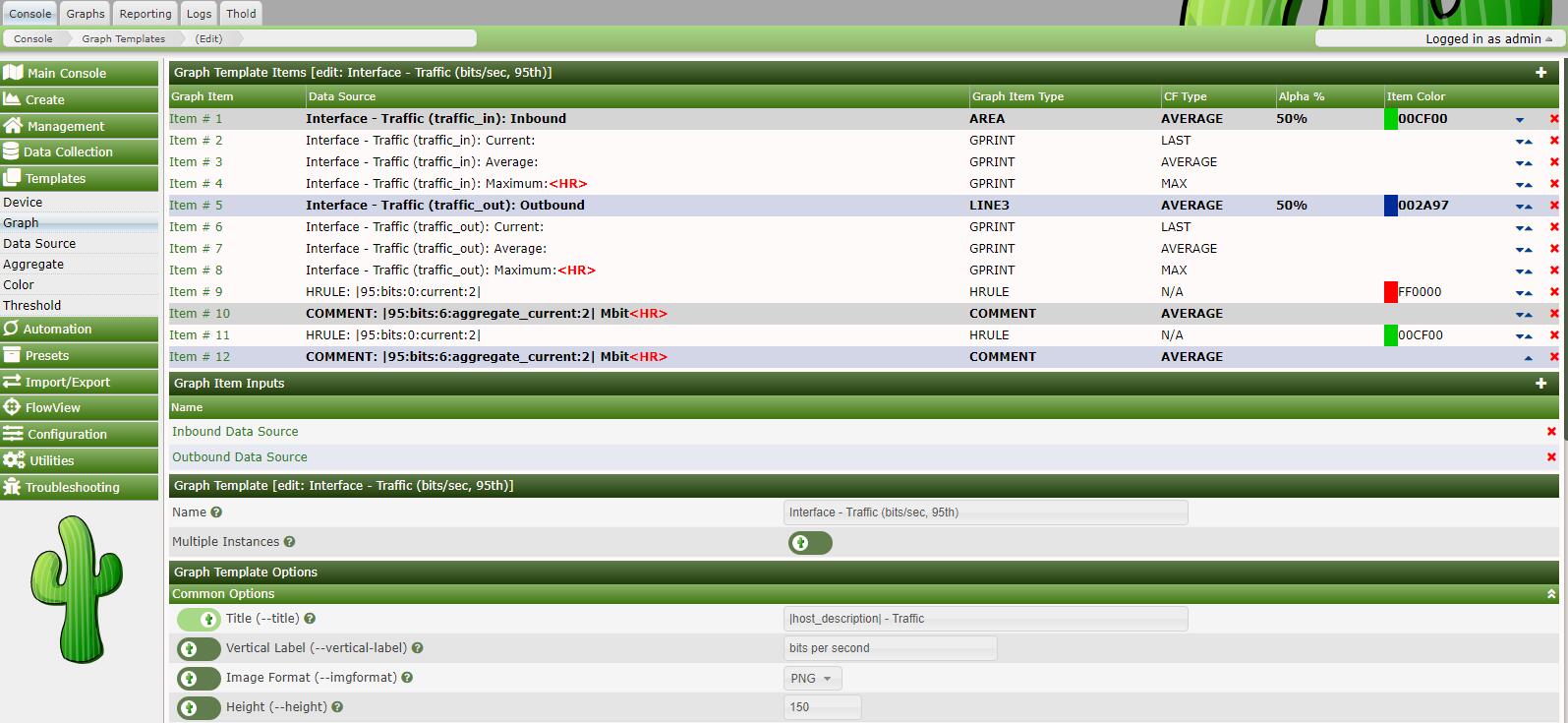
Task: Show help for Image Format option
Action: pyautogui.click(x=407, y=678)
